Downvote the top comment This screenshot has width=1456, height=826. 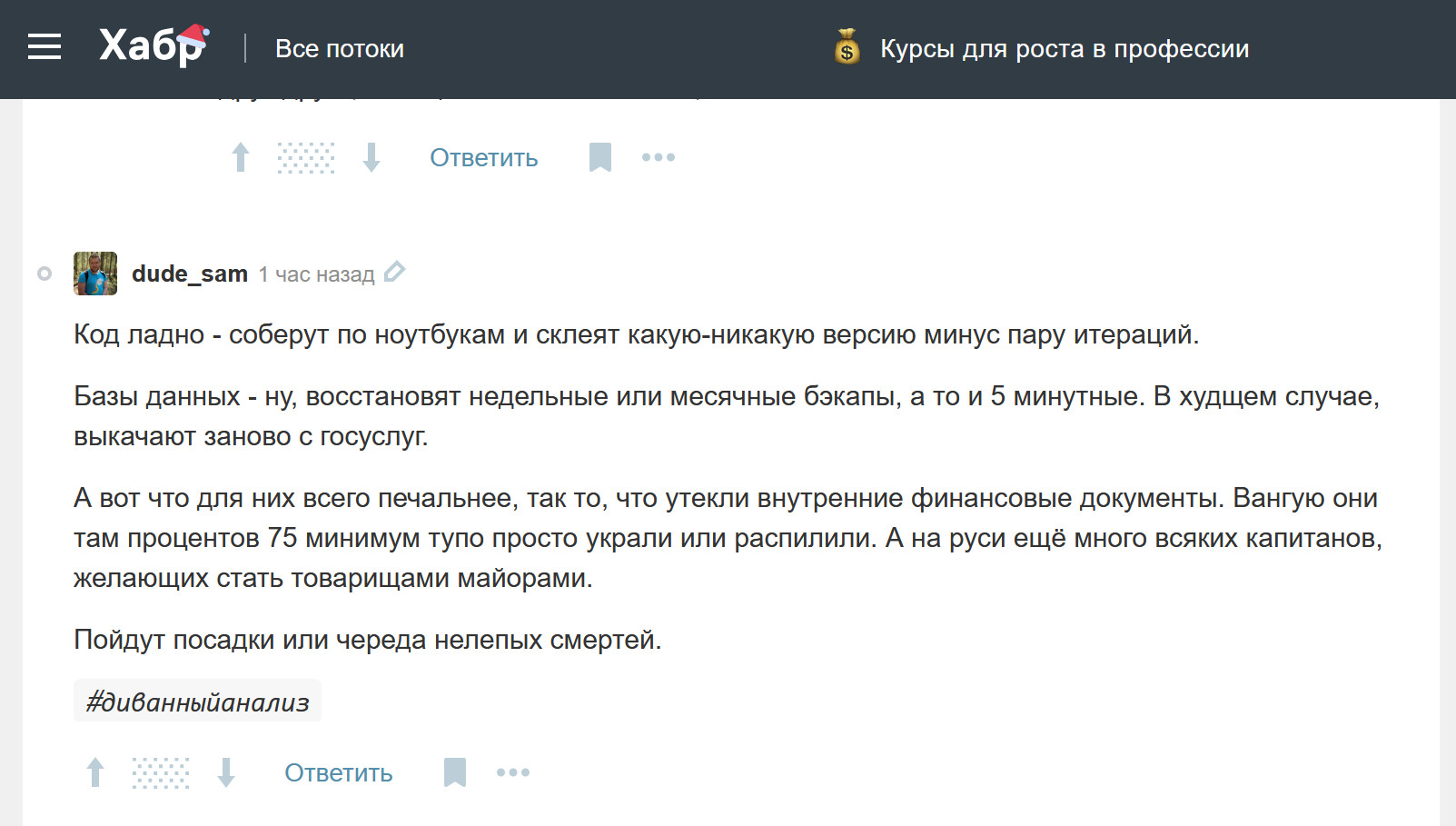(x=371, y=157)
